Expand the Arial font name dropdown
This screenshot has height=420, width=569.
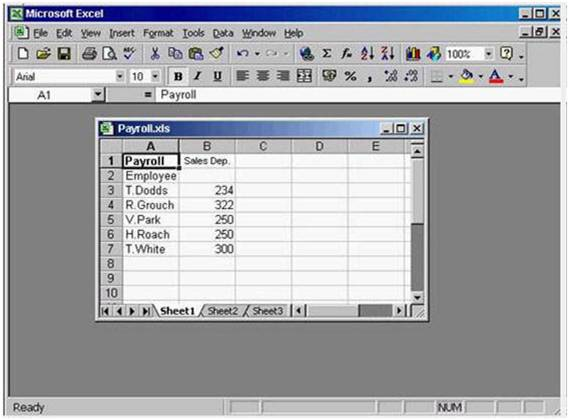(x=119, y=76)
